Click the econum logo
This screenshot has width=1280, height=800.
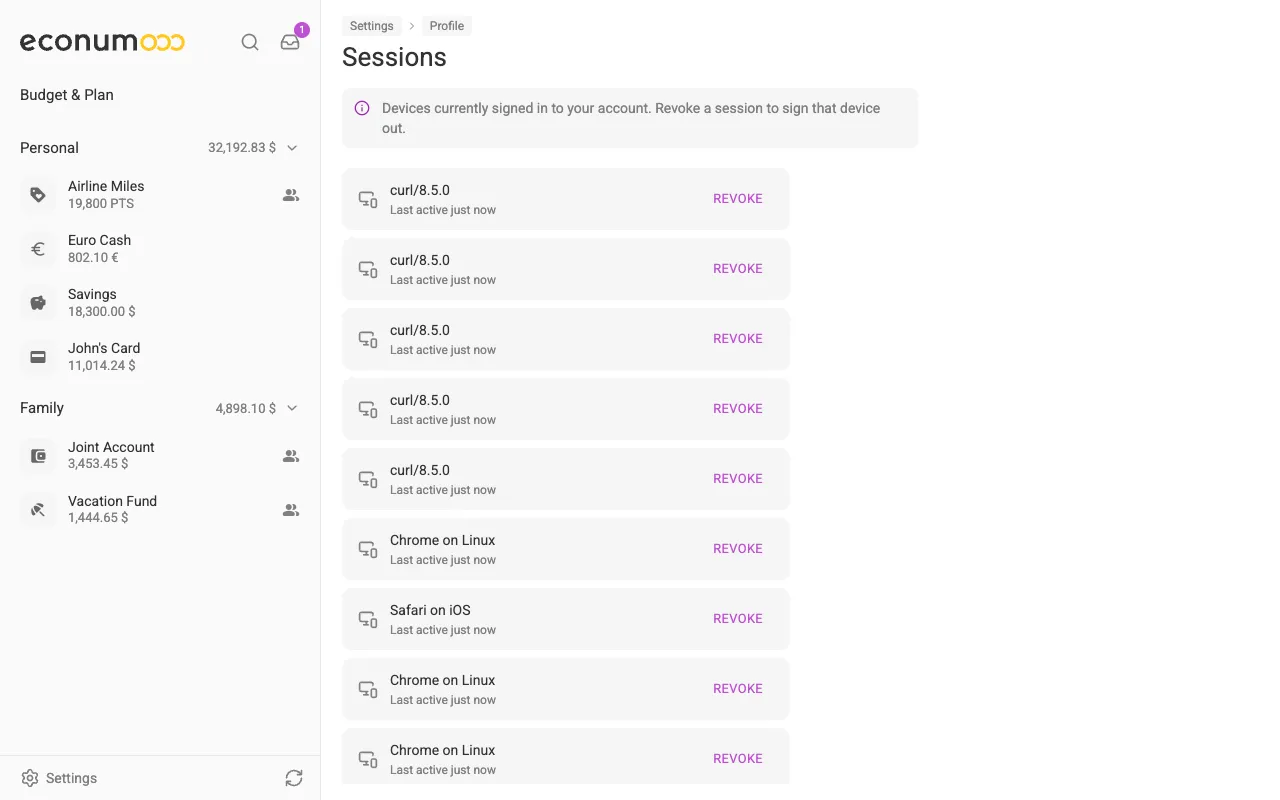pos(102,42)
